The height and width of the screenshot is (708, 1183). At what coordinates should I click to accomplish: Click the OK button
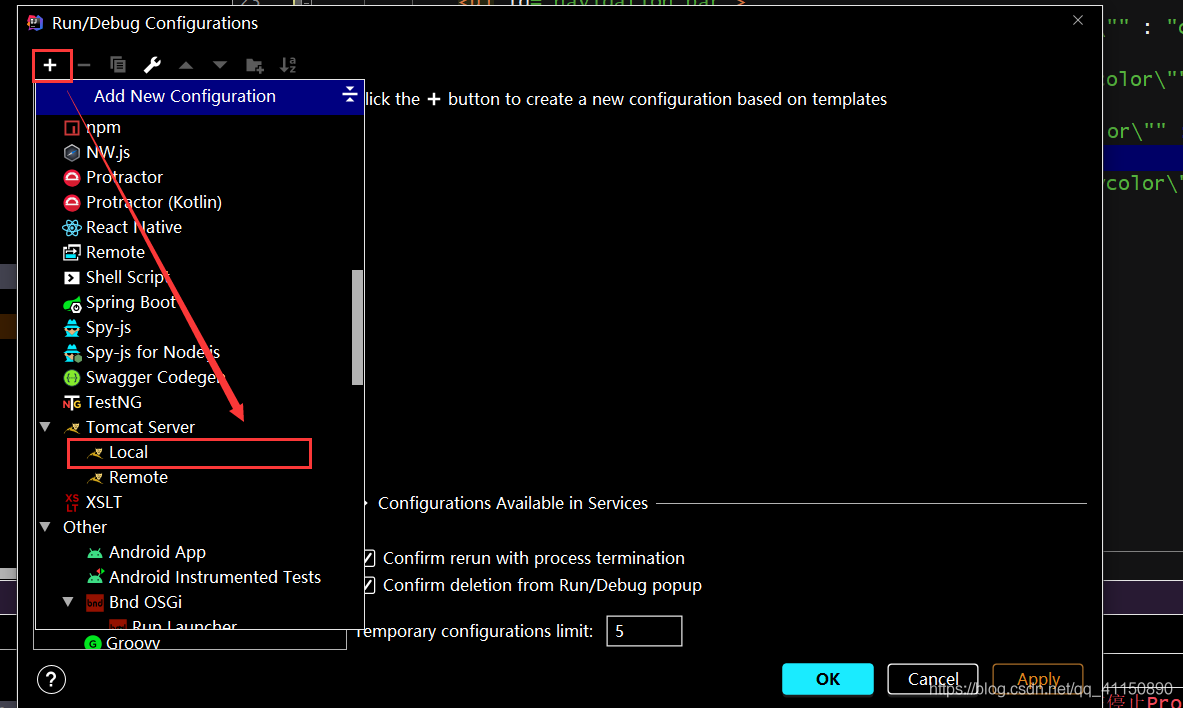828,679
